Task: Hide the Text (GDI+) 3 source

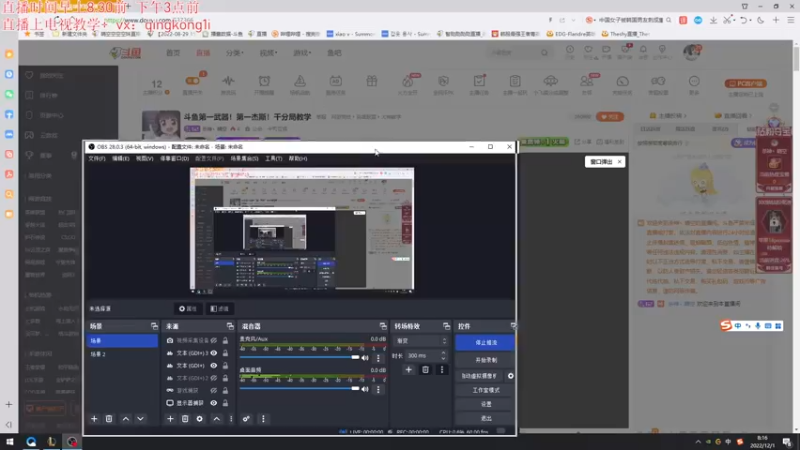Action: (x=214, y=353)
